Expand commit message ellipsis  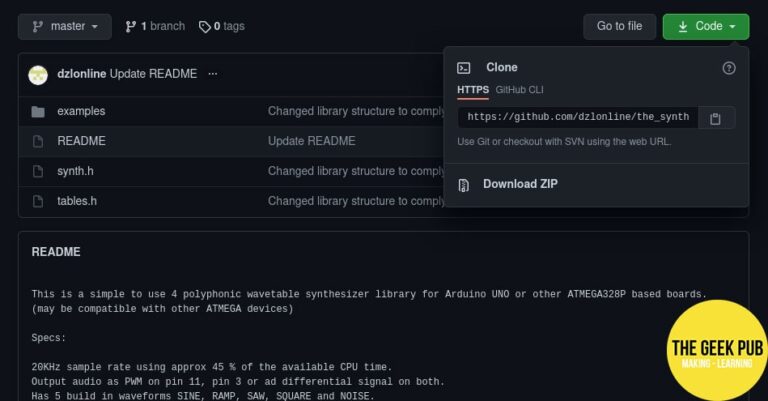point(212,74)
